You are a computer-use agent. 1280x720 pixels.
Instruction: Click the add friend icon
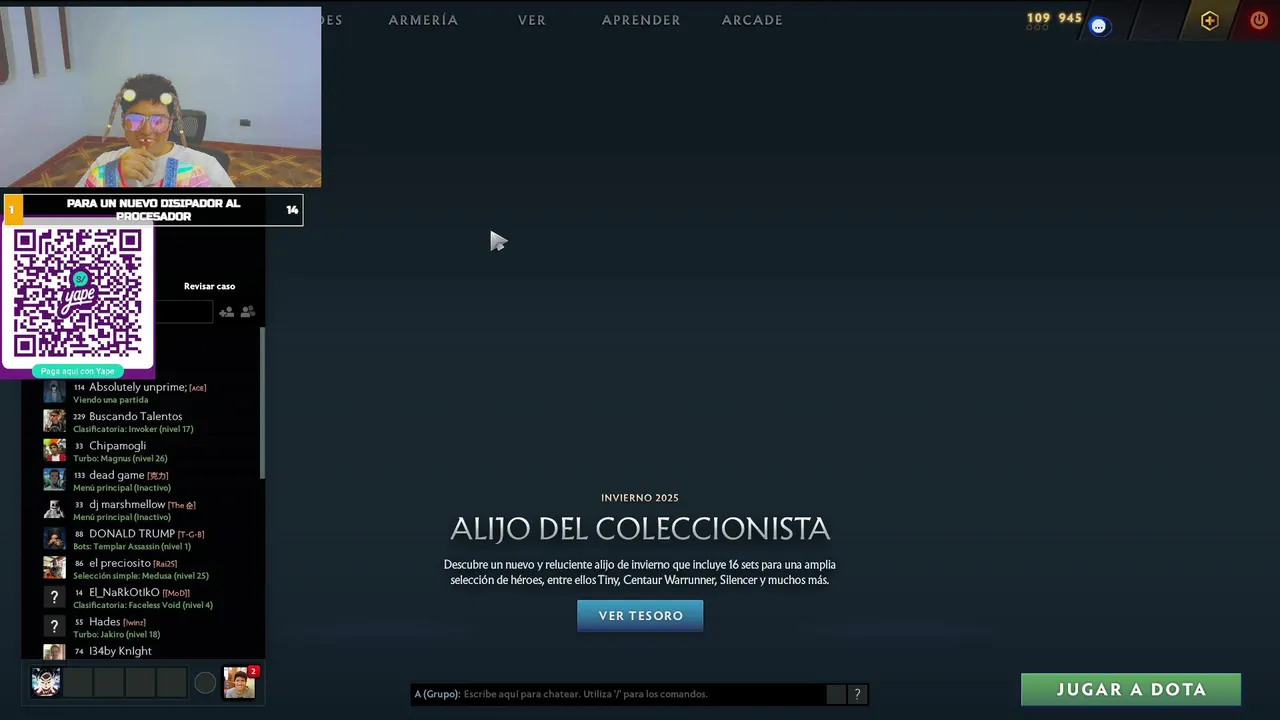tap(227, 312)
